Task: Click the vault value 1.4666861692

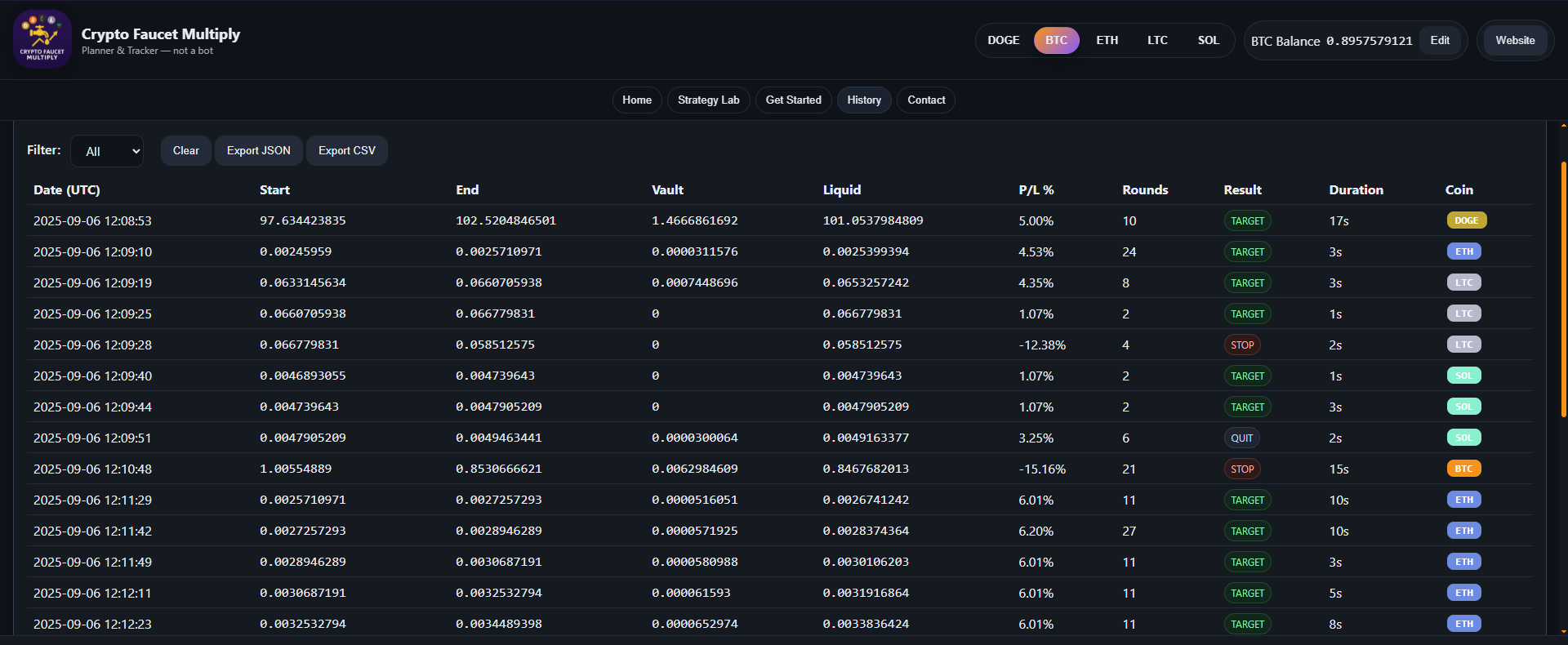Action: click(x=695, y=220)
